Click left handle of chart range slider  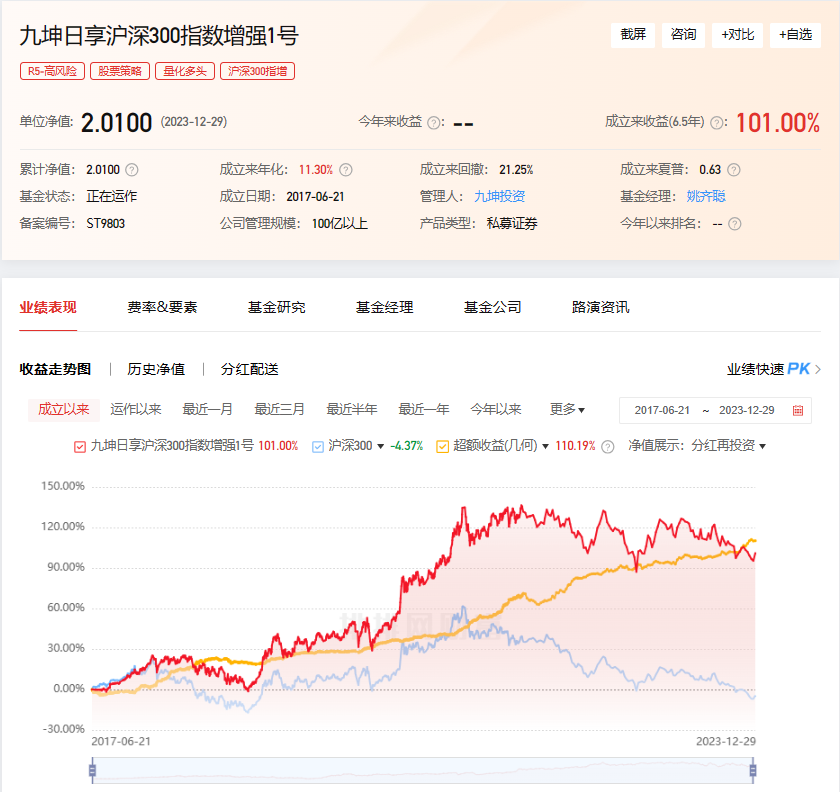[x=92, y=771]
